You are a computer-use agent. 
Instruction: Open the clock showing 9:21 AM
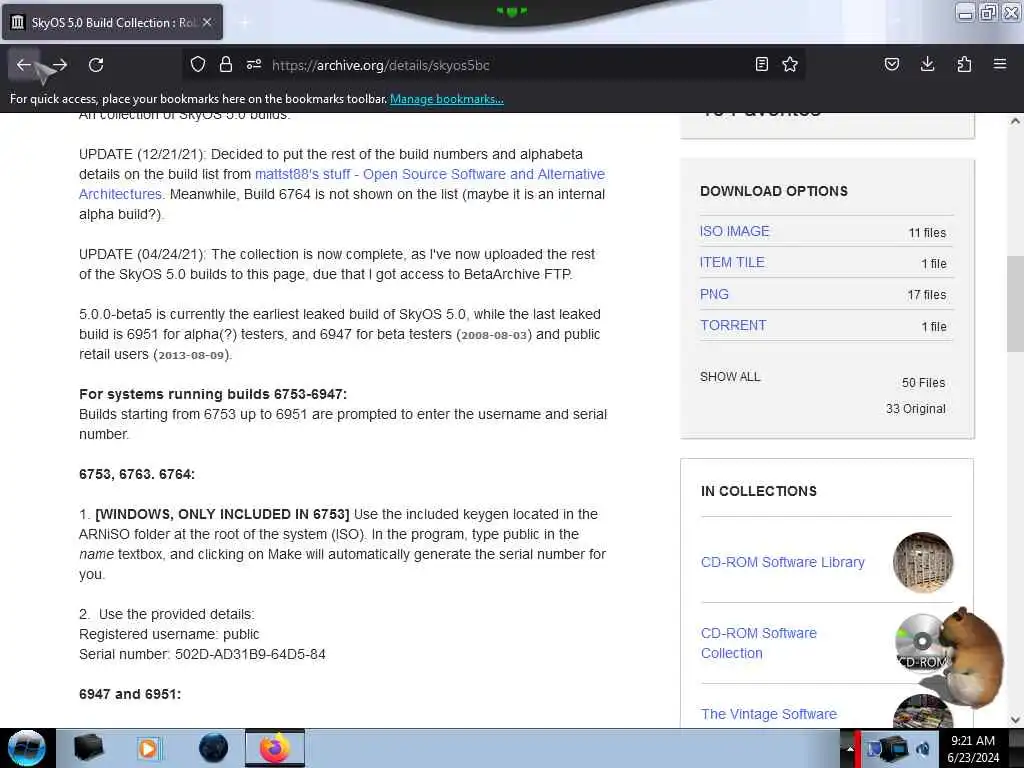[x=973, y=749]
